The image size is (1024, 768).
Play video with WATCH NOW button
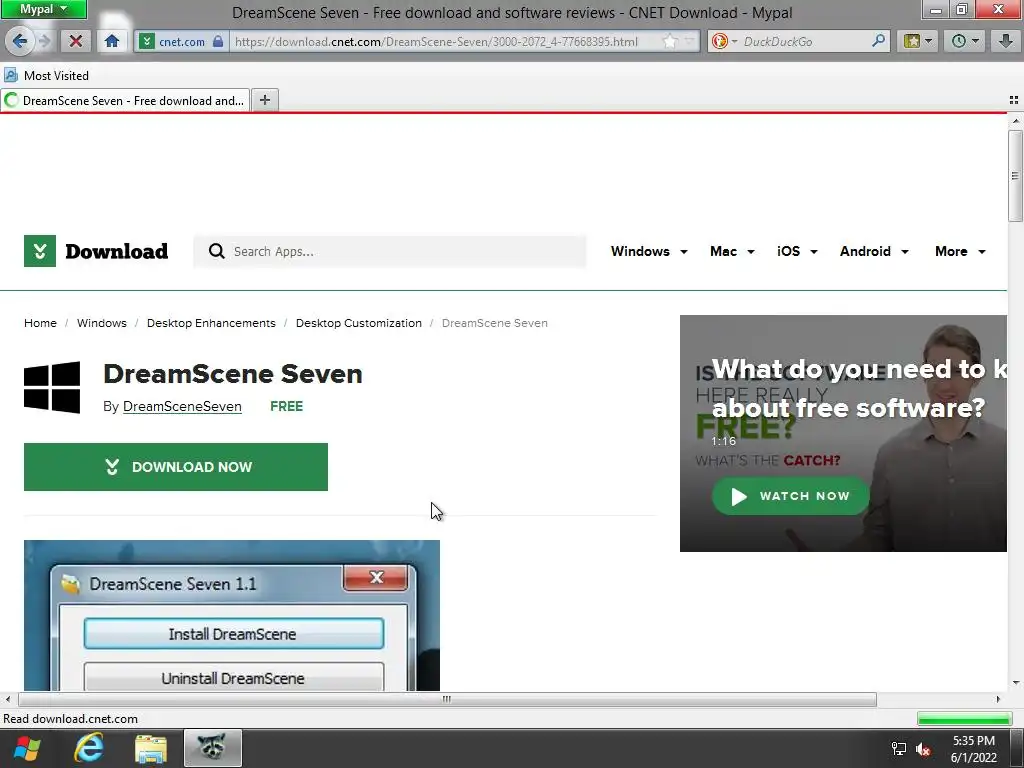[790, 496]
